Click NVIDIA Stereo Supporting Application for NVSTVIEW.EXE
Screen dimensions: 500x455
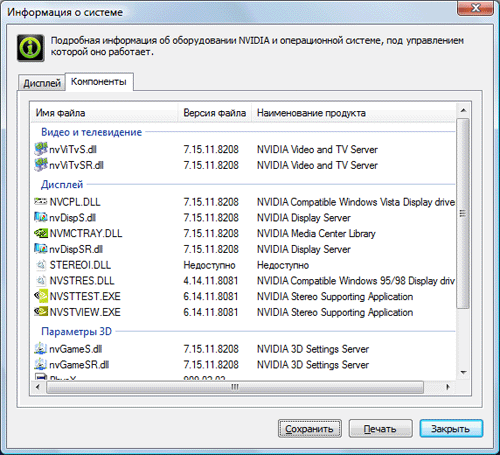(335, 312)
